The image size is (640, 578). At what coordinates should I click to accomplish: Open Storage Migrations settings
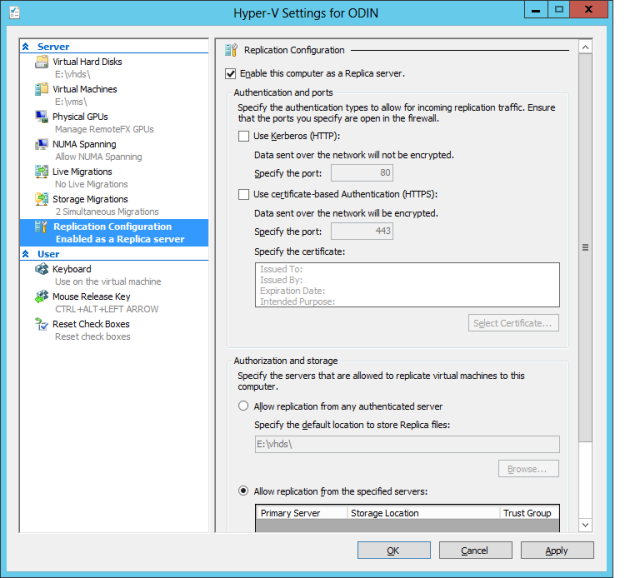point(90,199)
